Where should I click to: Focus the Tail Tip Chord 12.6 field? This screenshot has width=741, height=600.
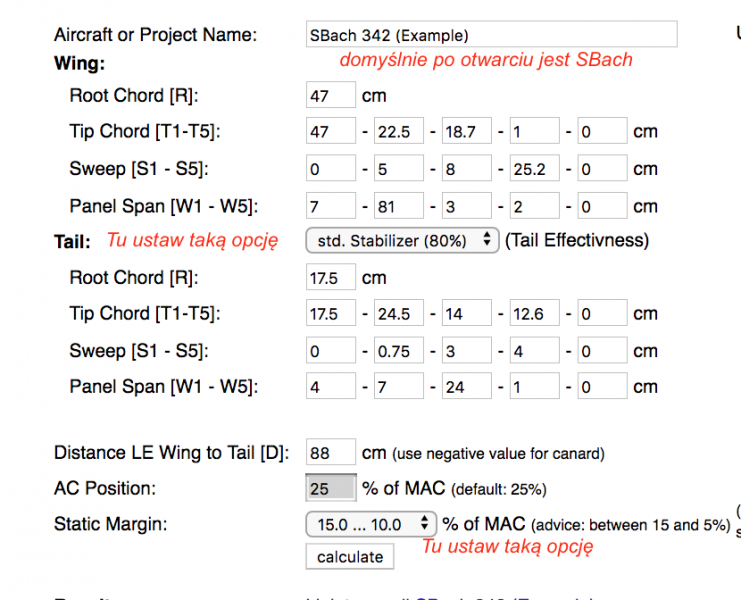point(534,314)
